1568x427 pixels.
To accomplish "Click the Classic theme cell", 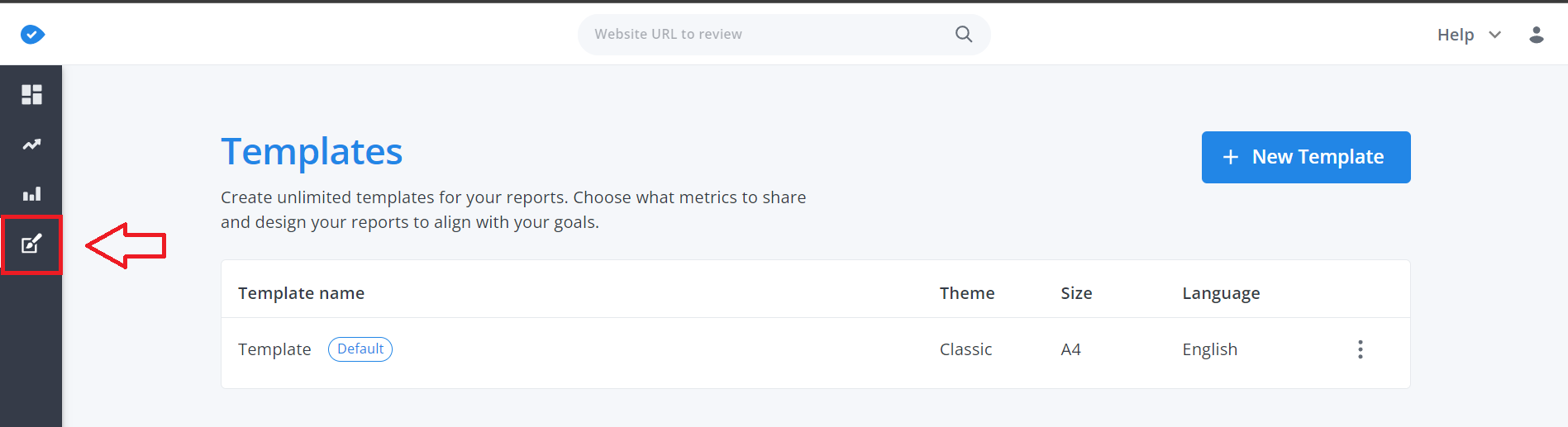I will click(965, 349).
